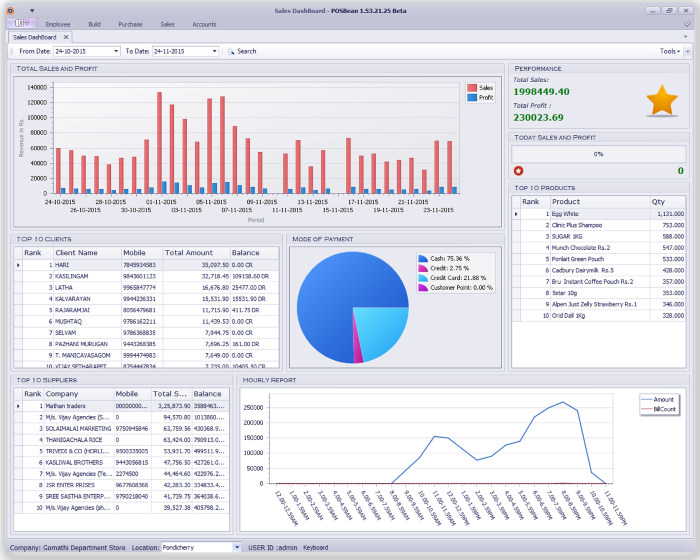Select supplier row Mathan traders
The height and width of the screenshot is (560, 700).
tap(121, 406)
